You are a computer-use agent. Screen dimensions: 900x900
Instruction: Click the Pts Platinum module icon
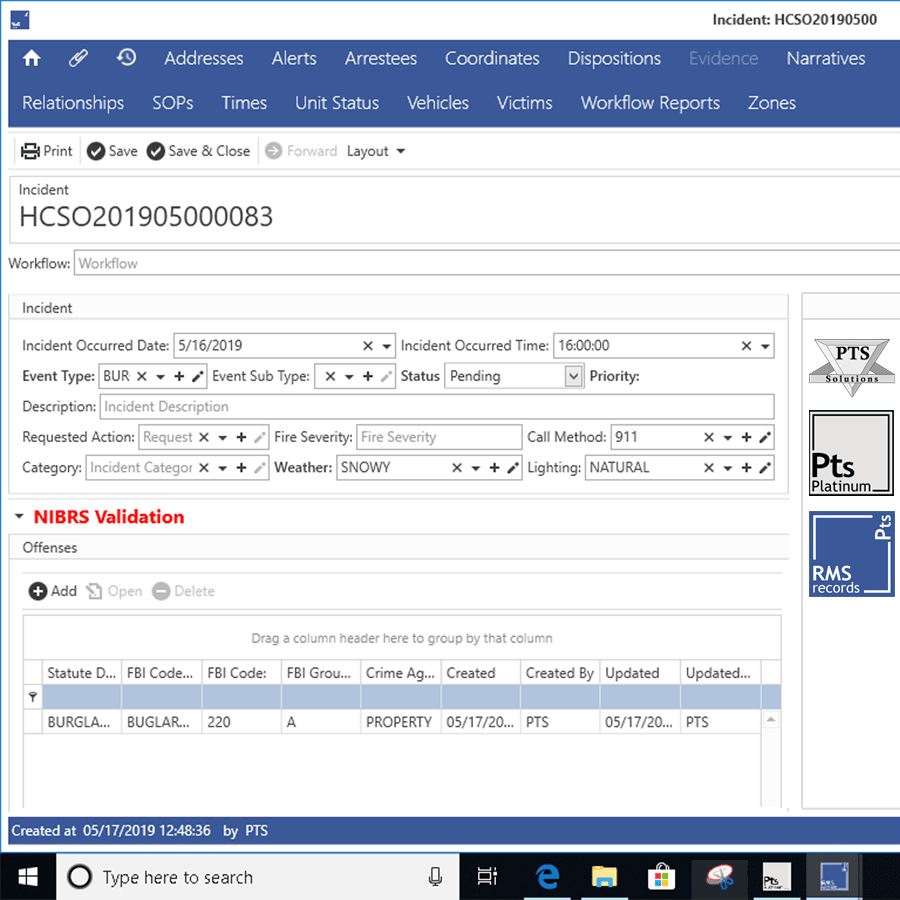coord(851,453)
